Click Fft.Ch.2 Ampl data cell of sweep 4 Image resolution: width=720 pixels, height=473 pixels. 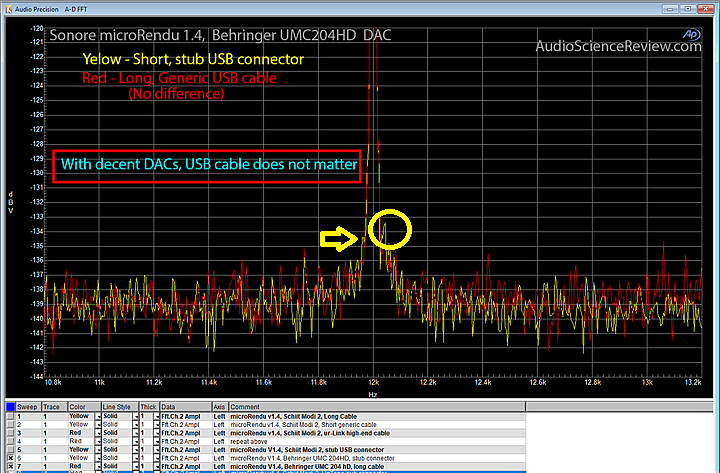186,441
